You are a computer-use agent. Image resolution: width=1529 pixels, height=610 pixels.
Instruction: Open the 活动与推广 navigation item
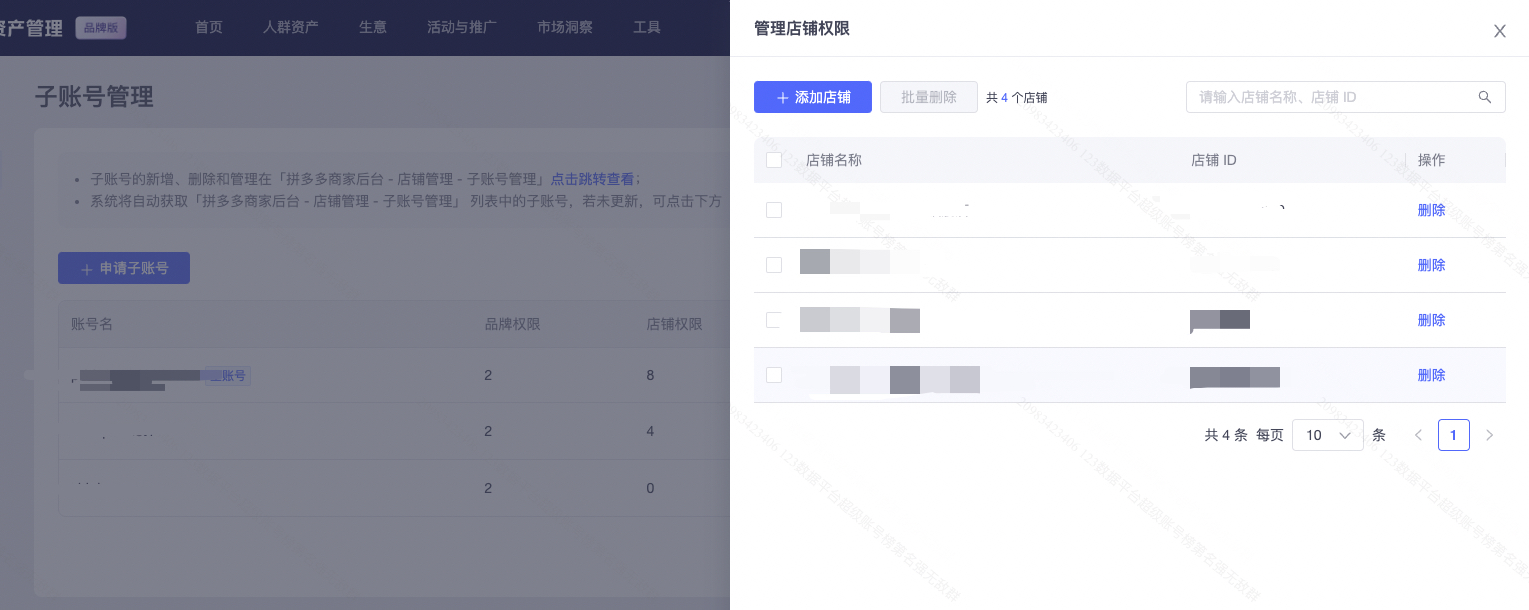point(462,27)
